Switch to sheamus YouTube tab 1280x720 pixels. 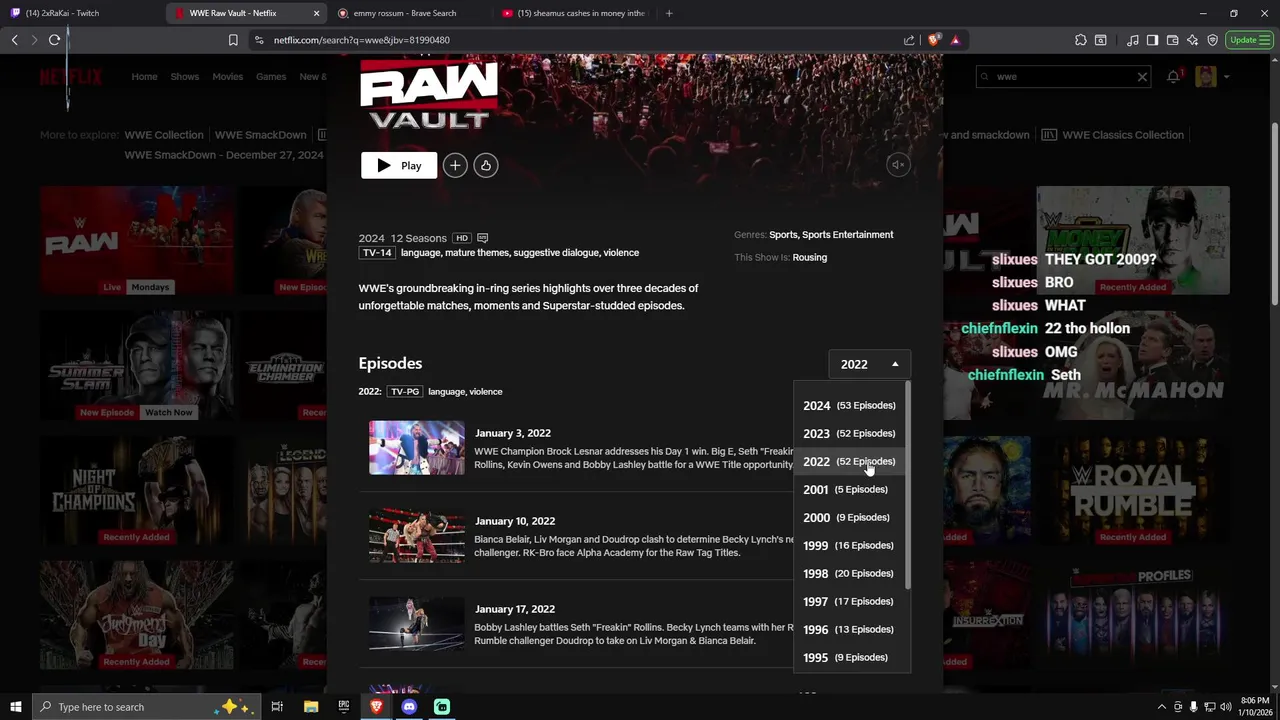point(575,13)
